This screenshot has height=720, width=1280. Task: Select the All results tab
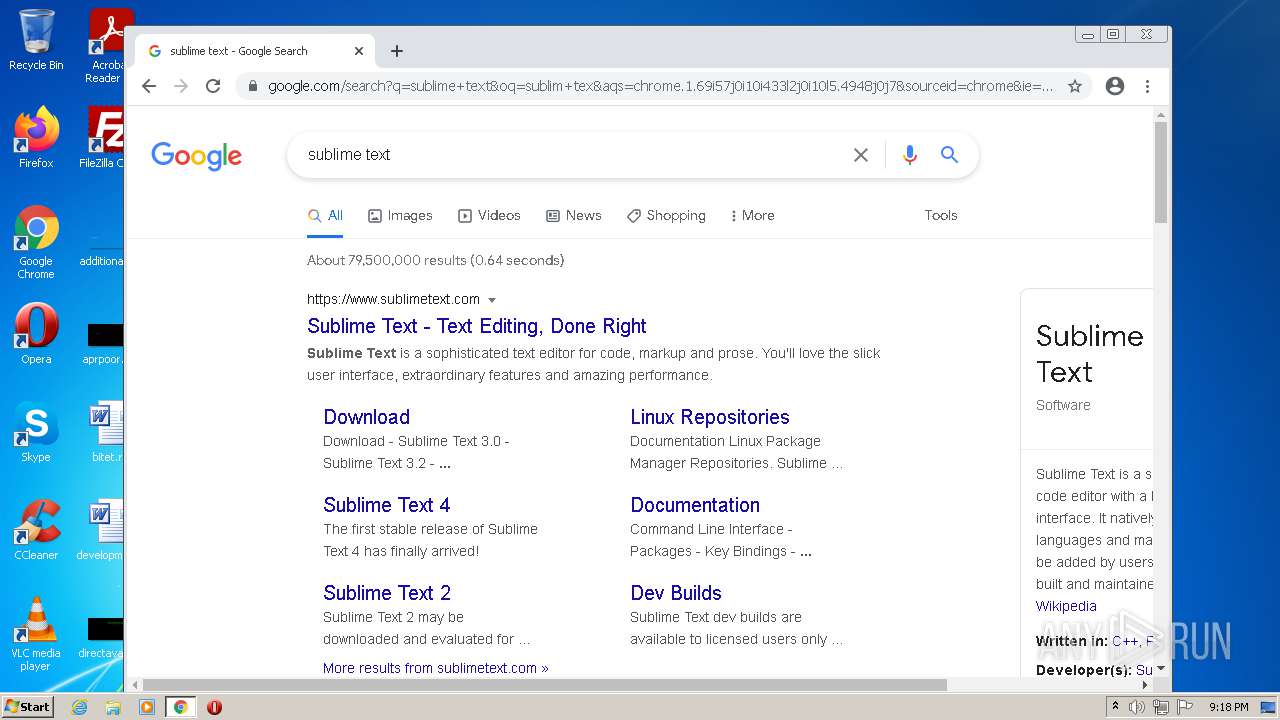coord(325,216)
